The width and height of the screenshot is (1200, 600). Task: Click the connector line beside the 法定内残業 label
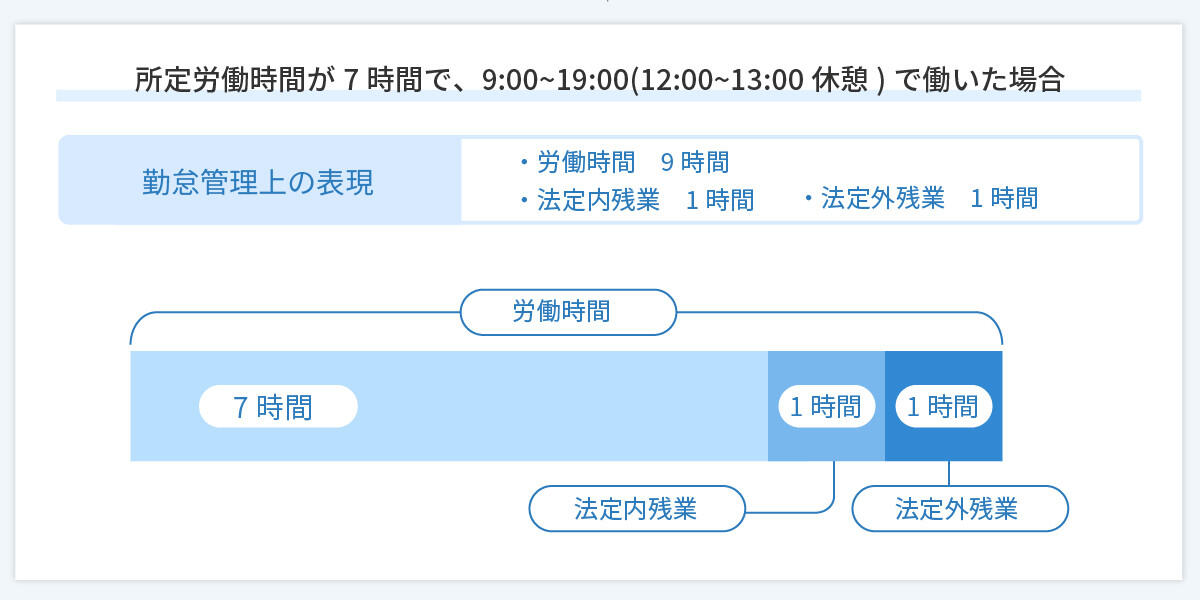click(x=790, y=513)
